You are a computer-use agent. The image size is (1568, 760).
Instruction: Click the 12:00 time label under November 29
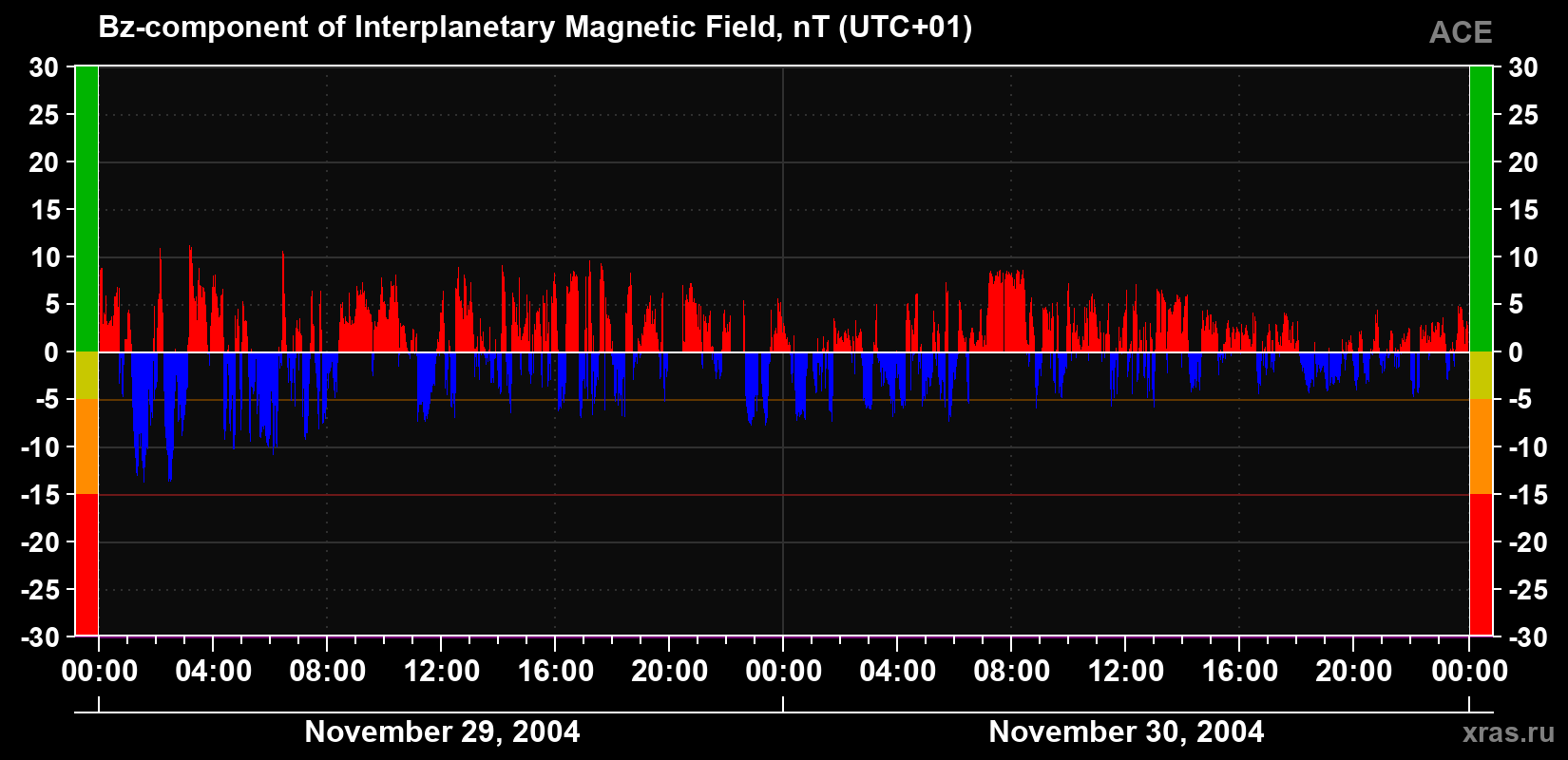coord(442,671)
